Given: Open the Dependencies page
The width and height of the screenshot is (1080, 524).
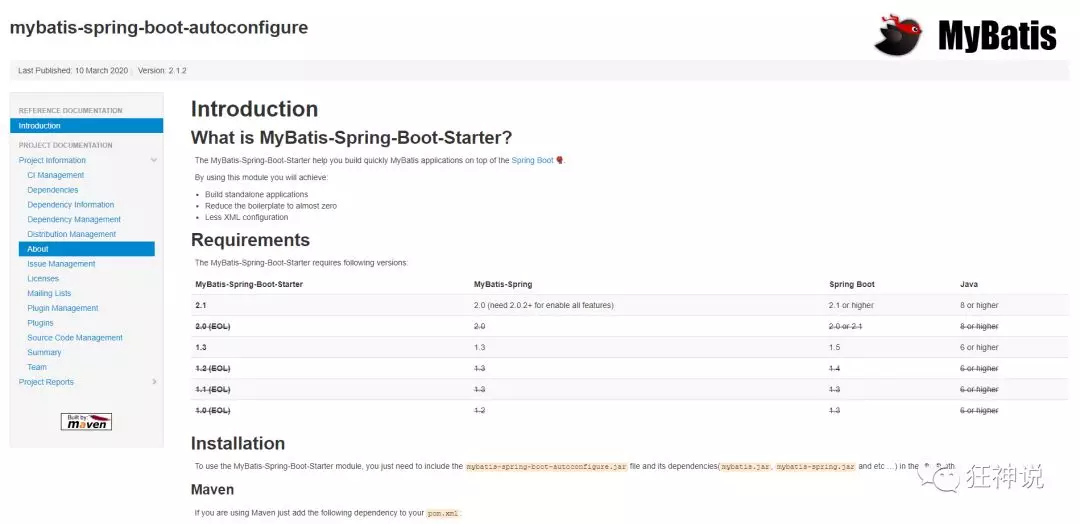Looking at the screenshot, I should point(53,190).
